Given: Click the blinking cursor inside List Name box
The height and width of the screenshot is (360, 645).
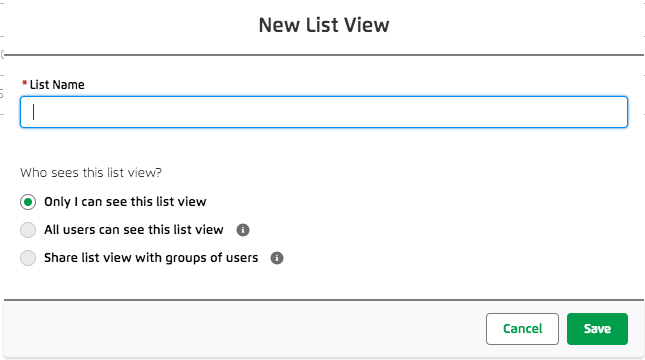Looking at the screenshot, I should click(x=33, y=112).
